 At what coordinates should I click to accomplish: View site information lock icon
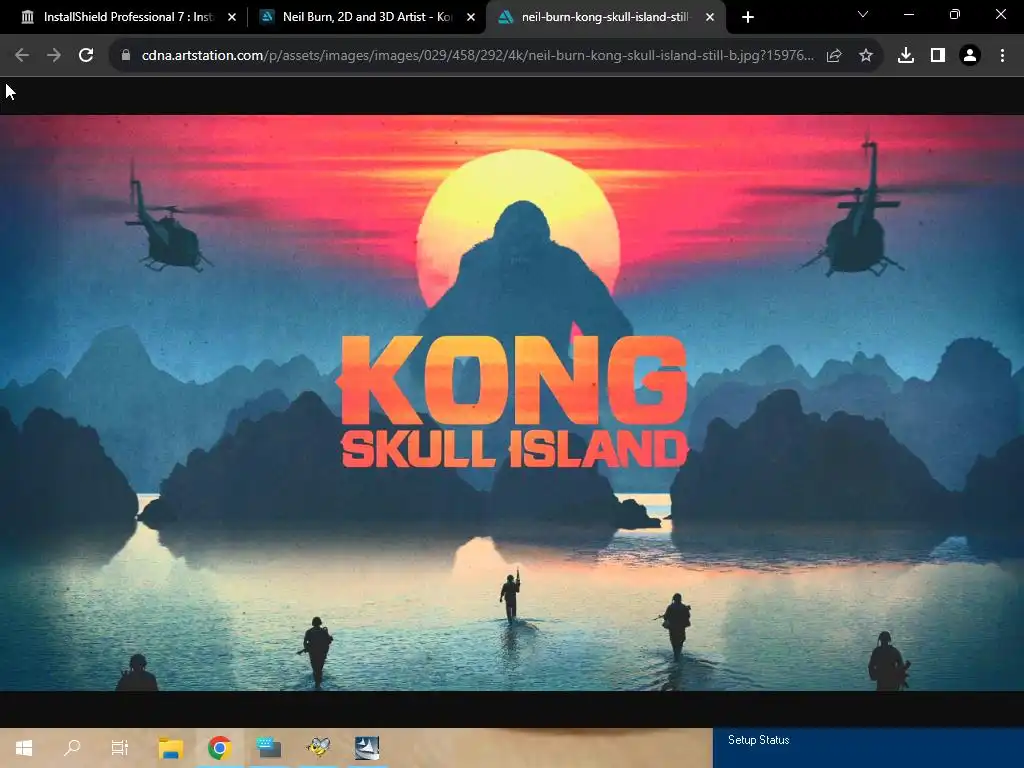pyautogui.click(x=125, y=56)
